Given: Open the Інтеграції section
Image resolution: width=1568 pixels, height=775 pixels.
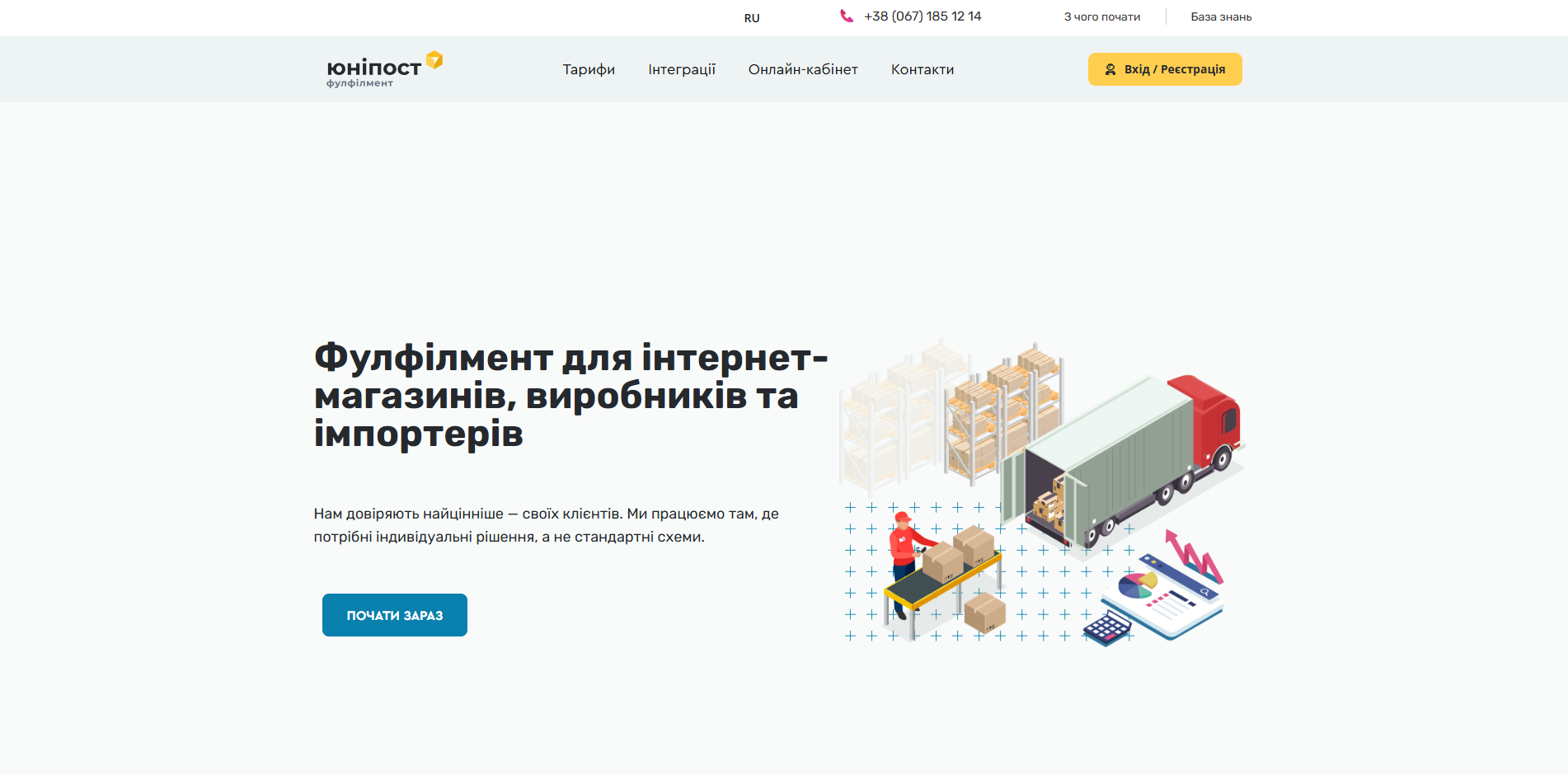Looking at the screenshot, I should (x=682, y=69).
